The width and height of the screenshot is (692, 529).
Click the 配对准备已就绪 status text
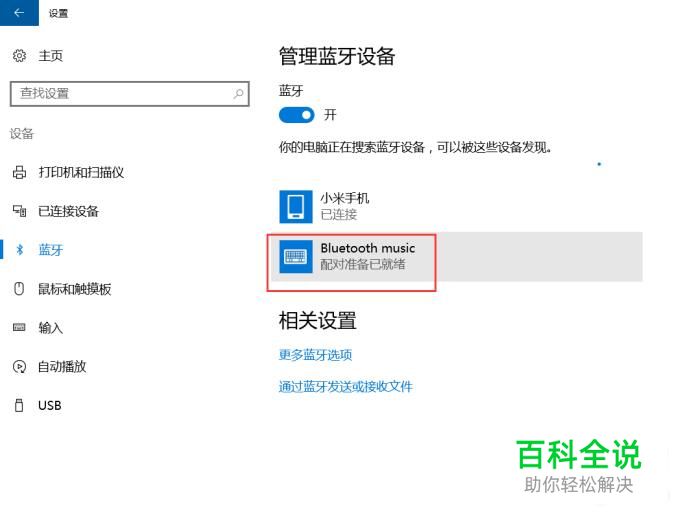pos(363,264)
